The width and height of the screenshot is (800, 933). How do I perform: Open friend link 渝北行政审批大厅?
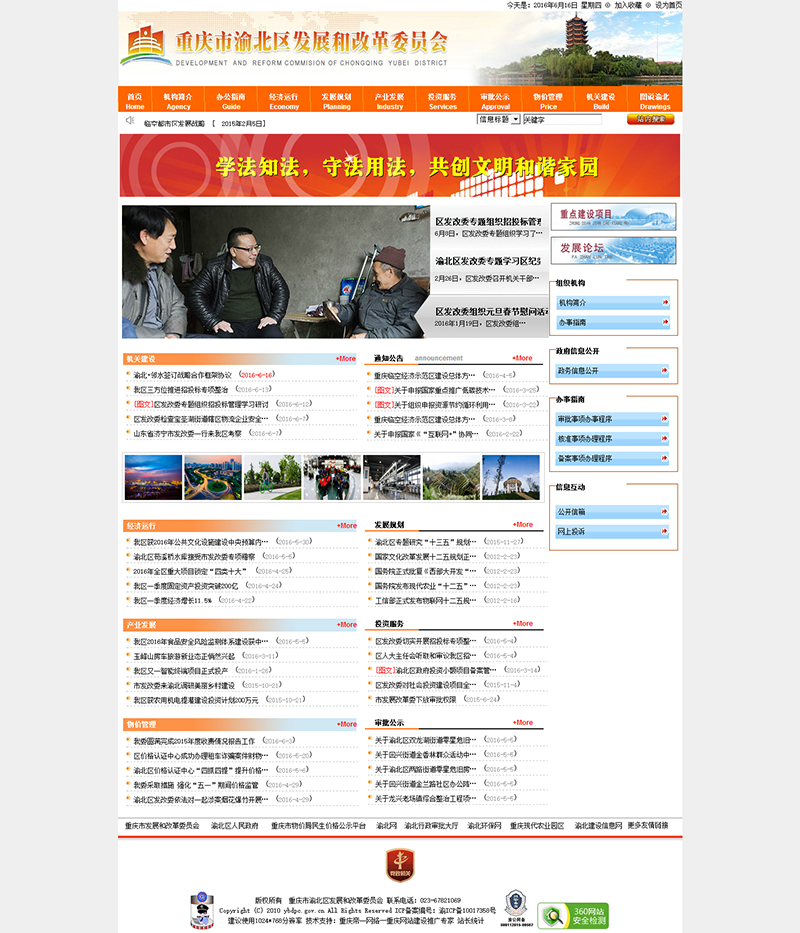pos(432,826)
